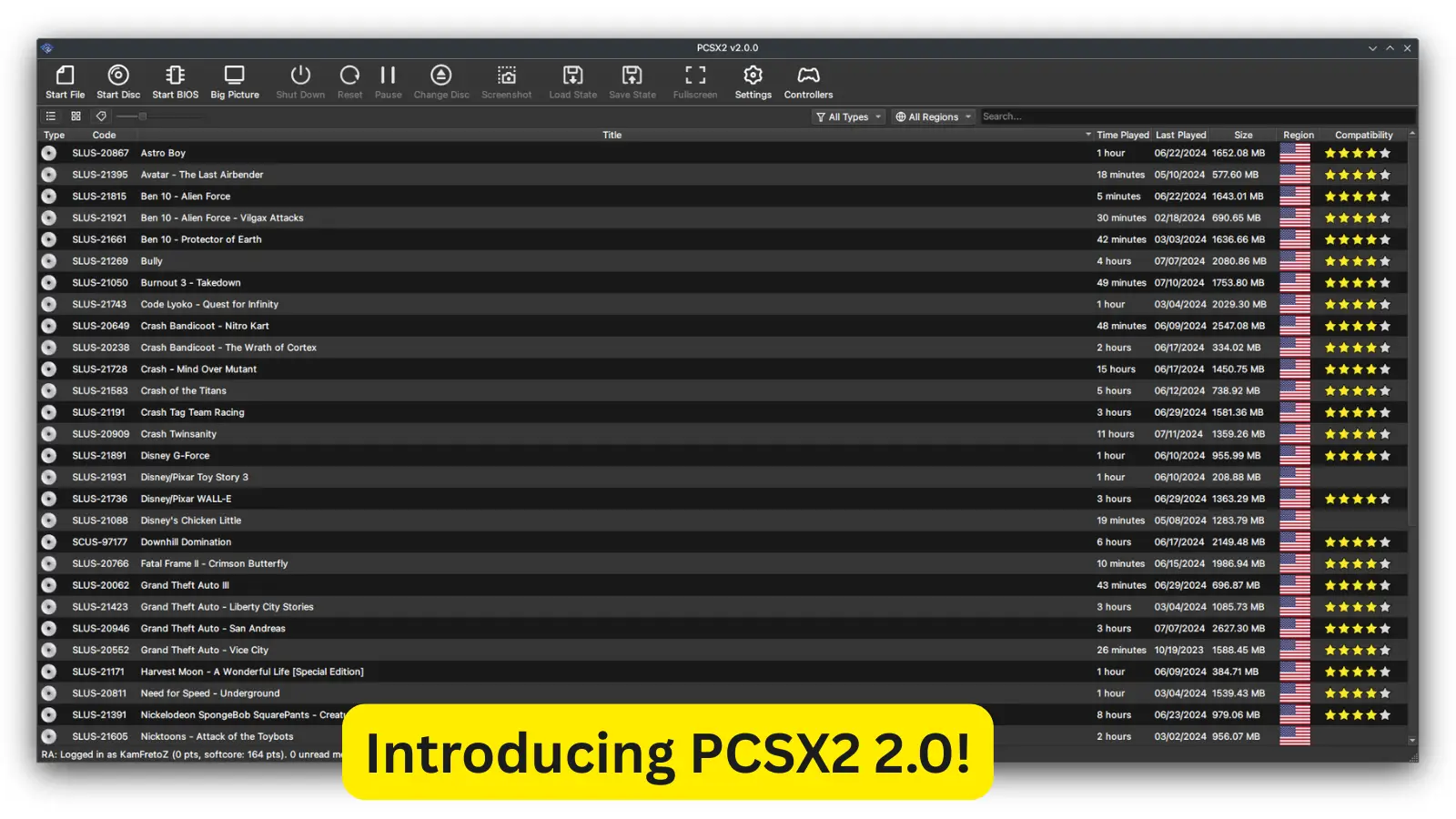Image resolution: width=1456 pixels, height=819 pixels.
Task: Toggle the Pause button
Action: (x=388, y=81)
